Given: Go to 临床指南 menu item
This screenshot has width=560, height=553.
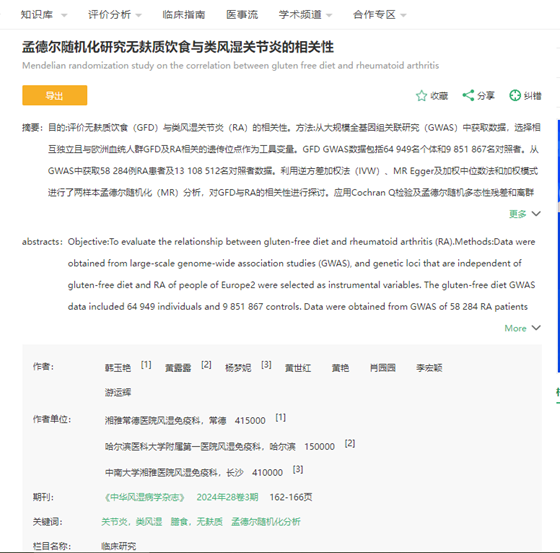Looking at the screenshot, I should pyautogui.click(x=184, y=15).
